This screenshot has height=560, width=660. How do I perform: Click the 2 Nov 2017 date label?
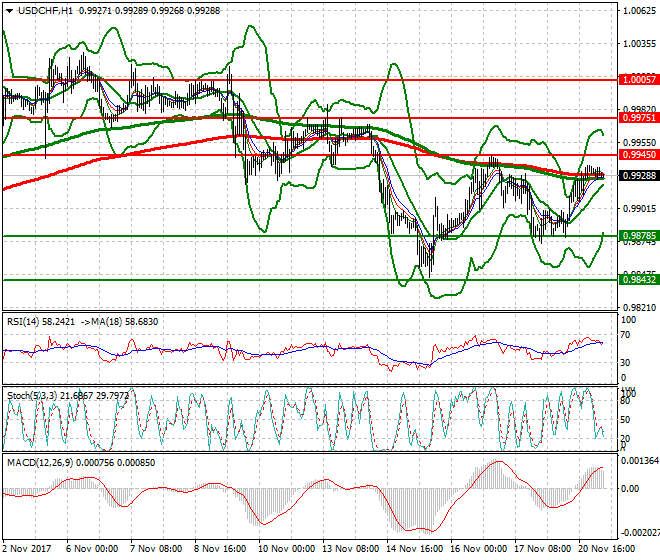pyautogui.click(x=26, y=548)
